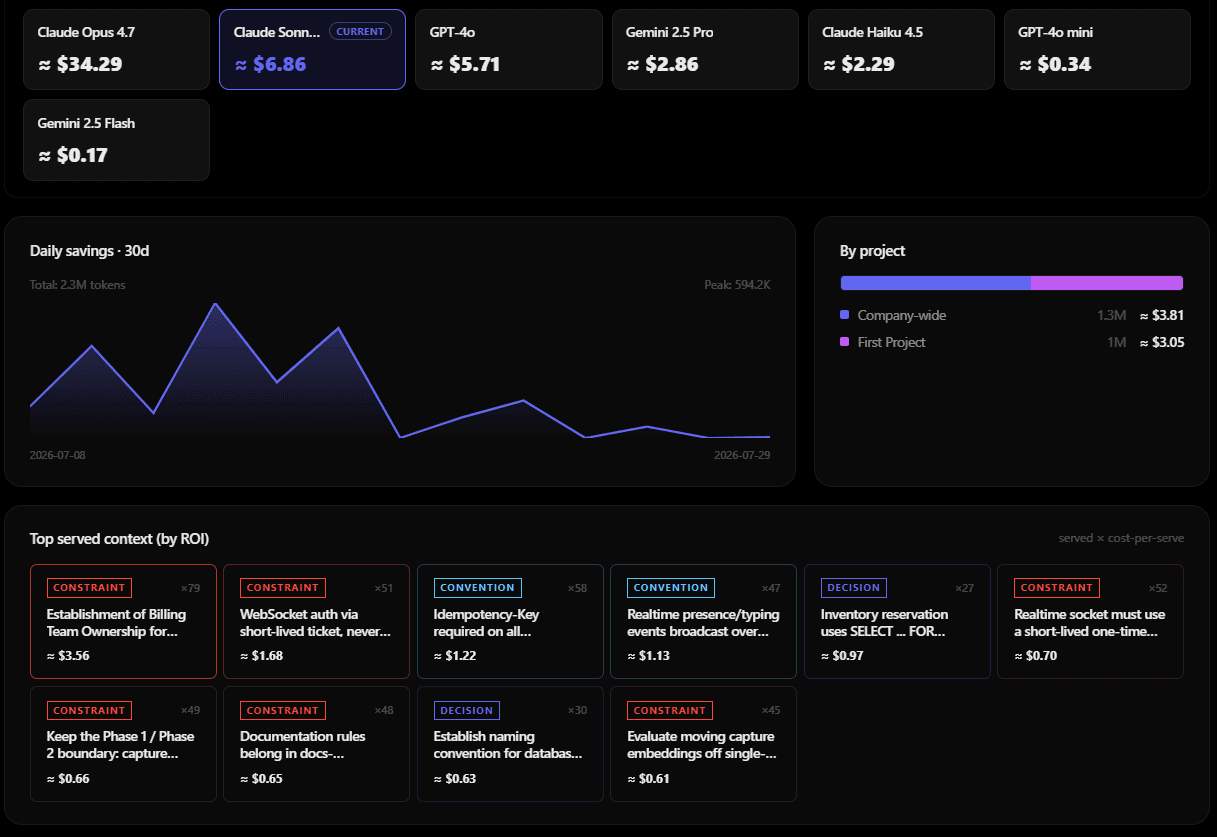Image resolution: width=1217 pixels, height=837 pixels.
Task: Open Documentation rules belong in docs card
Action: [316, 744]
